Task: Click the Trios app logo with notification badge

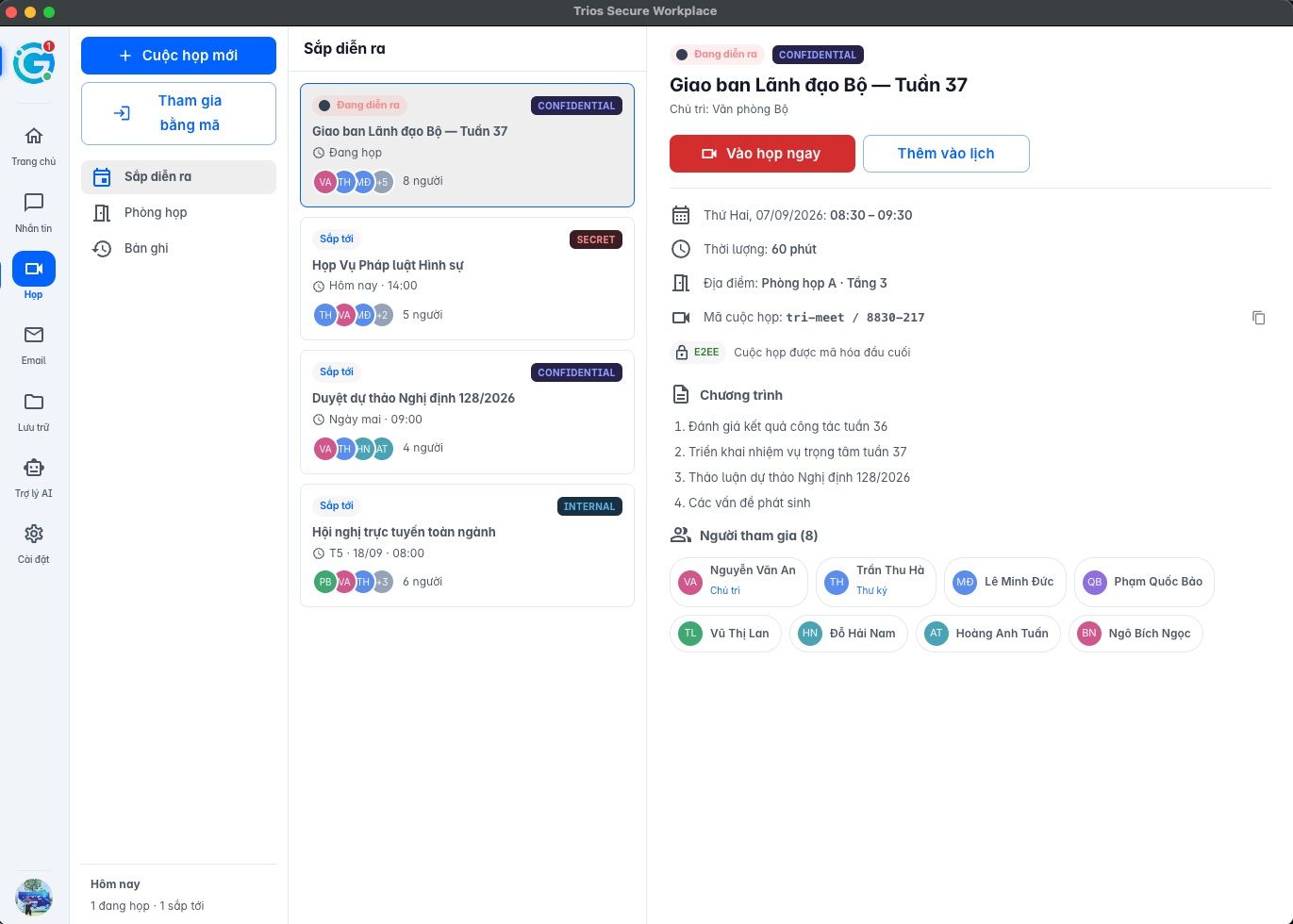Action: click(34, 62)
